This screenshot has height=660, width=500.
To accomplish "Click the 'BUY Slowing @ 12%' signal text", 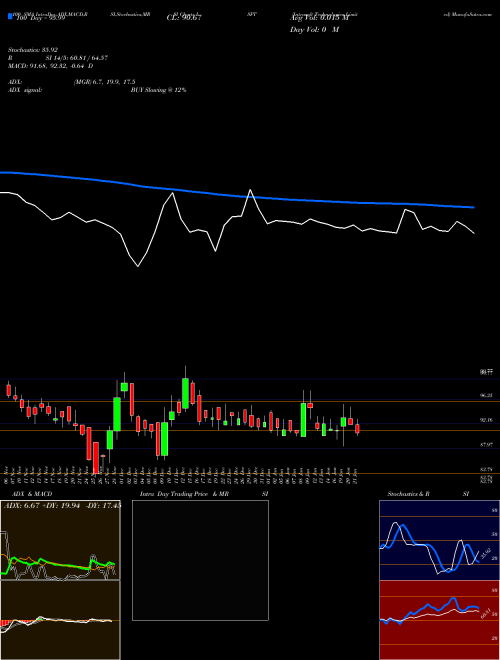I will point(158,90).
